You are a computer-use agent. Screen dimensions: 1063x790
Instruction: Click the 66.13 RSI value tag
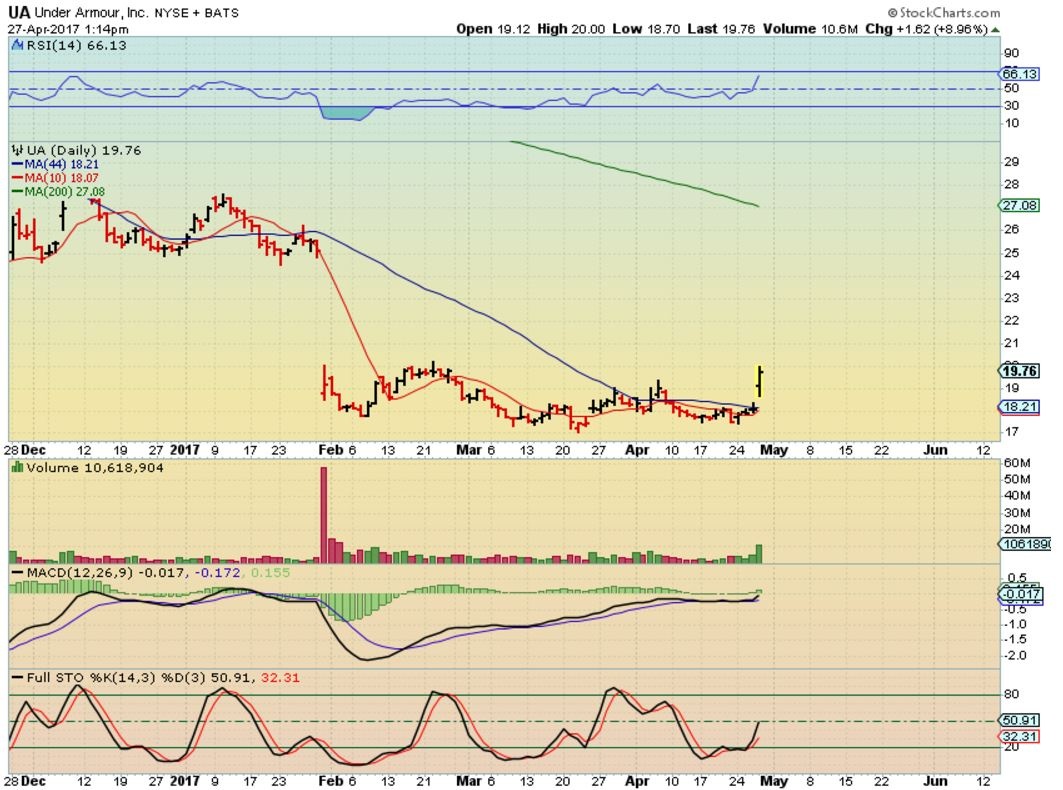tap(1020, 73)
